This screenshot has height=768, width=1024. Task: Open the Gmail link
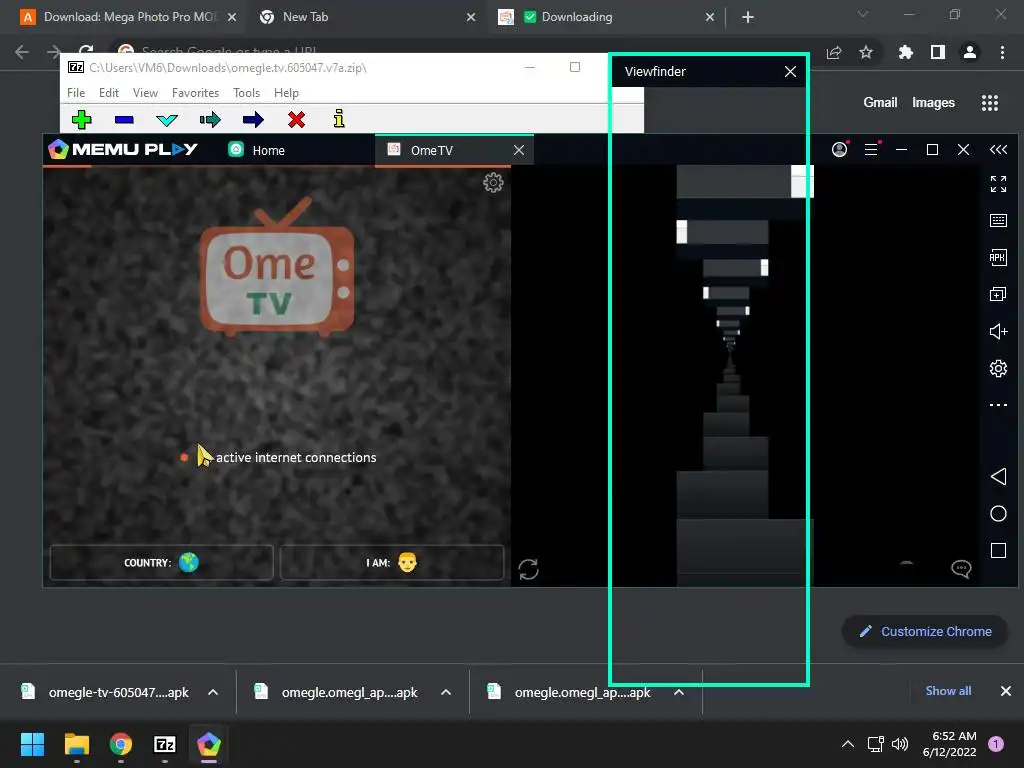coord(880,102)
